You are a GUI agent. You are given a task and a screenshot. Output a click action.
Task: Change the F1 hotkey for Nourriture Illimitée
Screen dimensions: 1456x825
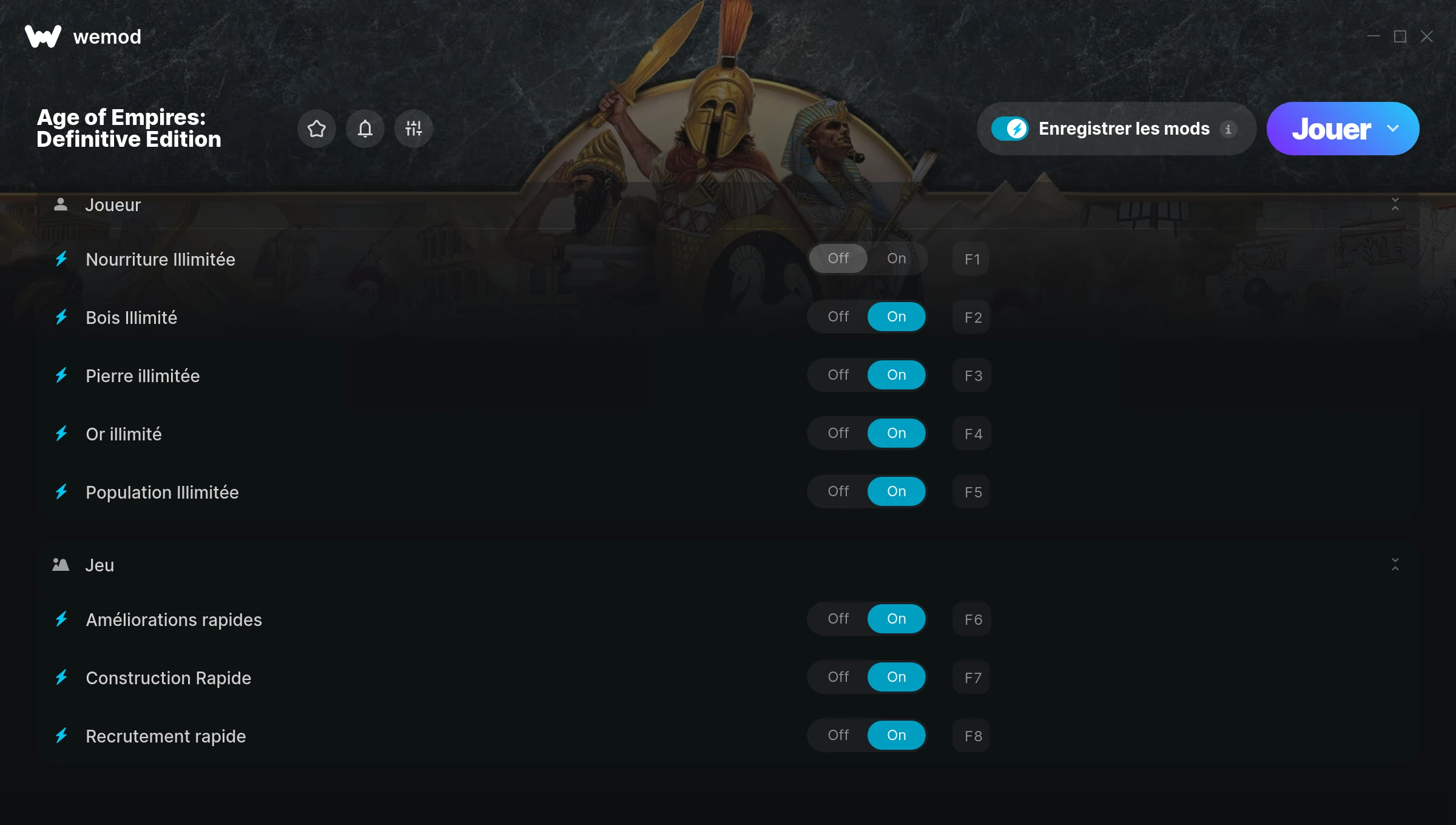(971, 259)
